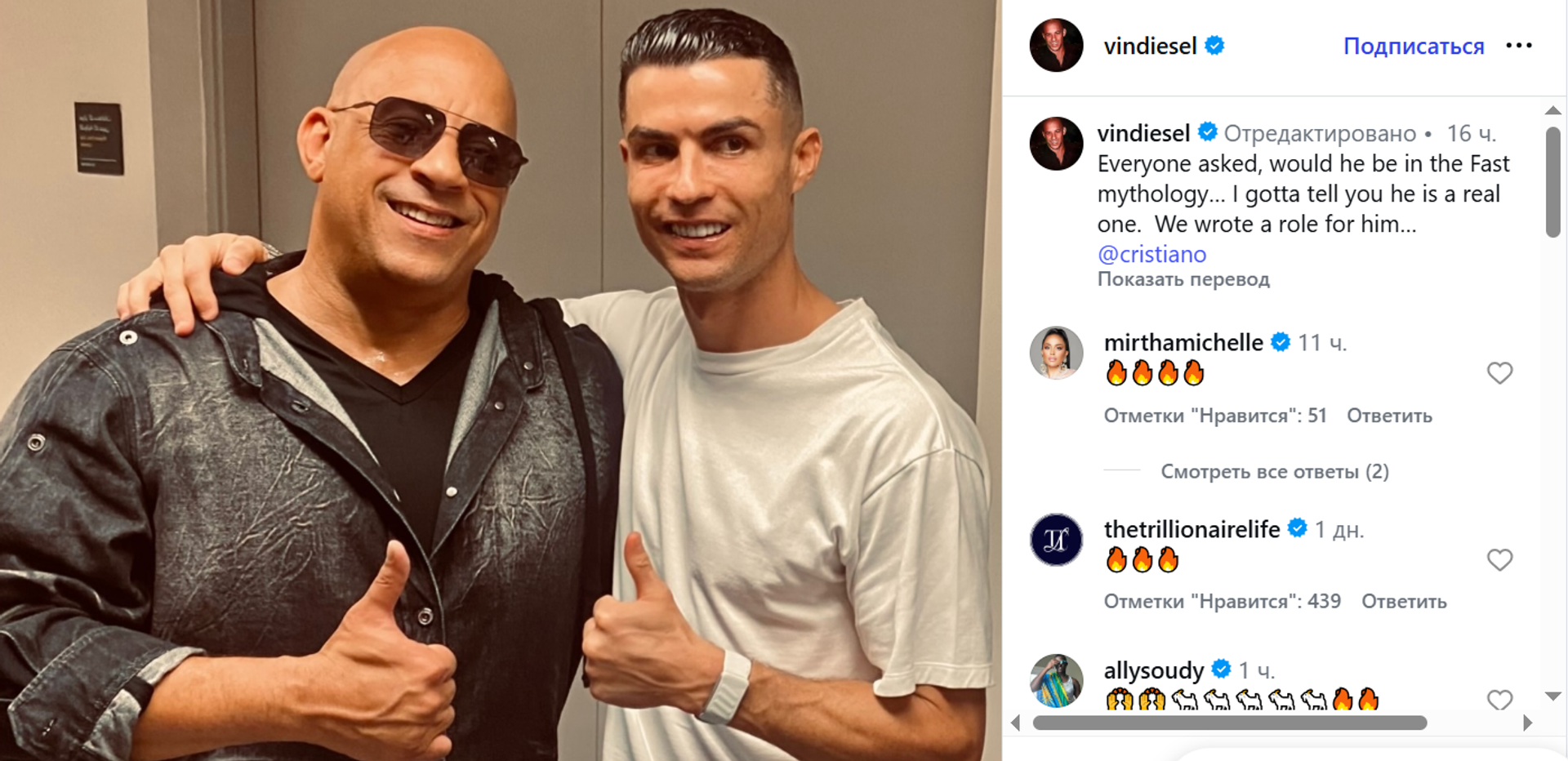
Task: Like mirthamichelle's comment with heart icon
Action: (x=1499, y=373)
